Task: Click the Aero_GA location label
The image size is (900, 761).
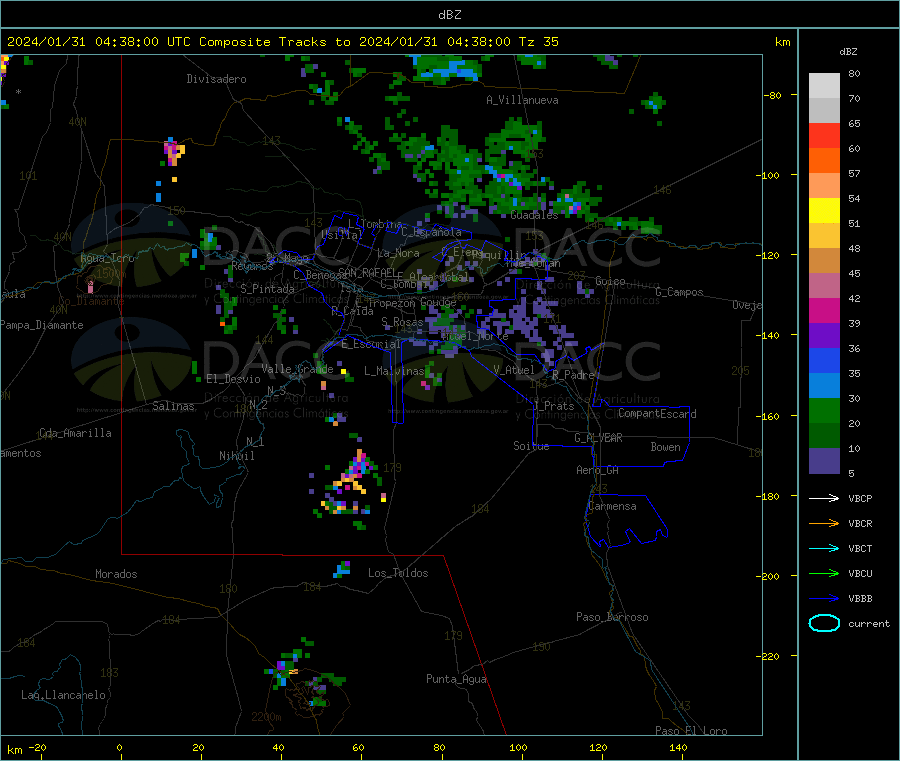Action: click(597, 471)
